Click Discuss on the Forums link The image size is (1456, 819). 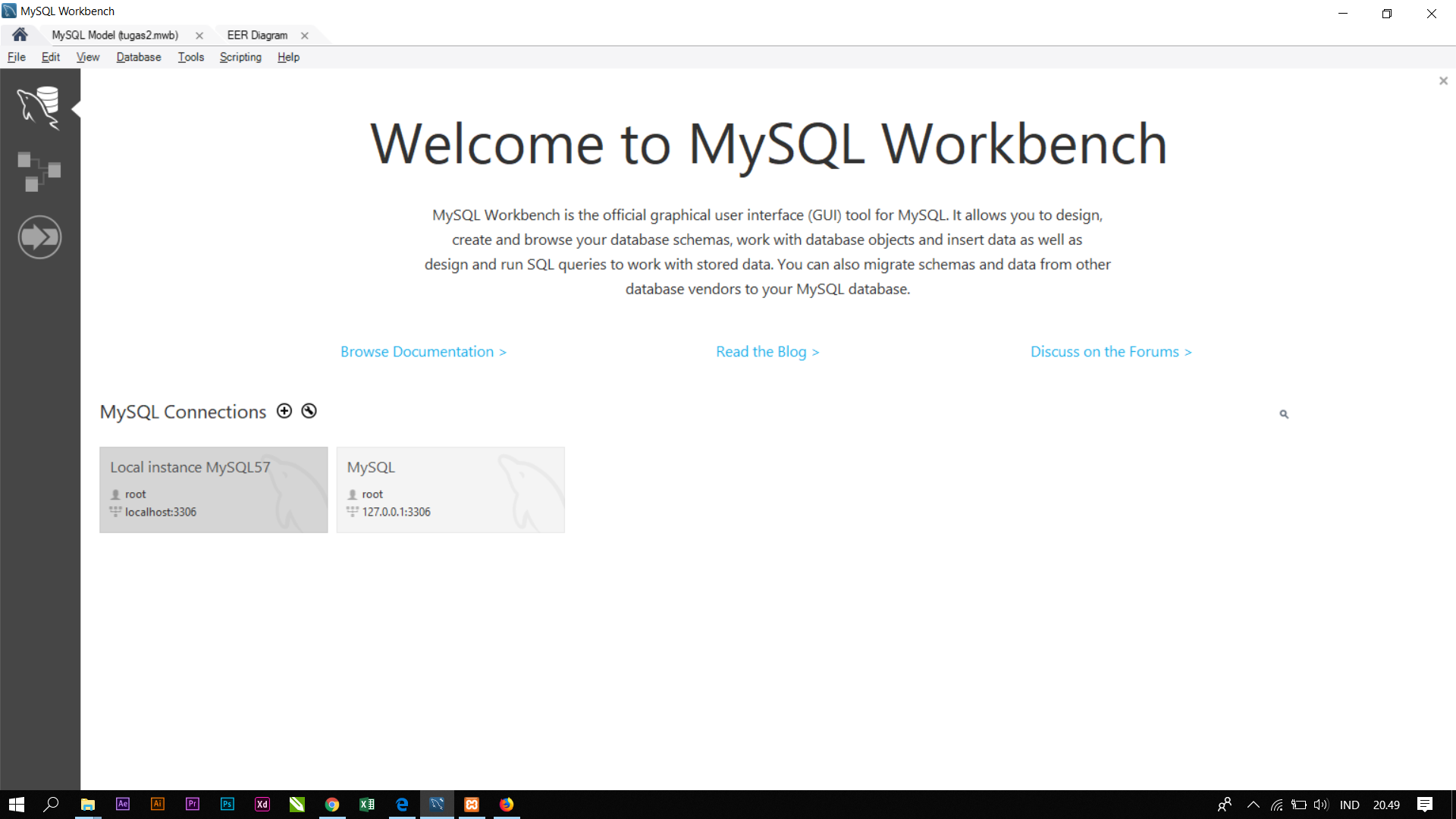1111,352
